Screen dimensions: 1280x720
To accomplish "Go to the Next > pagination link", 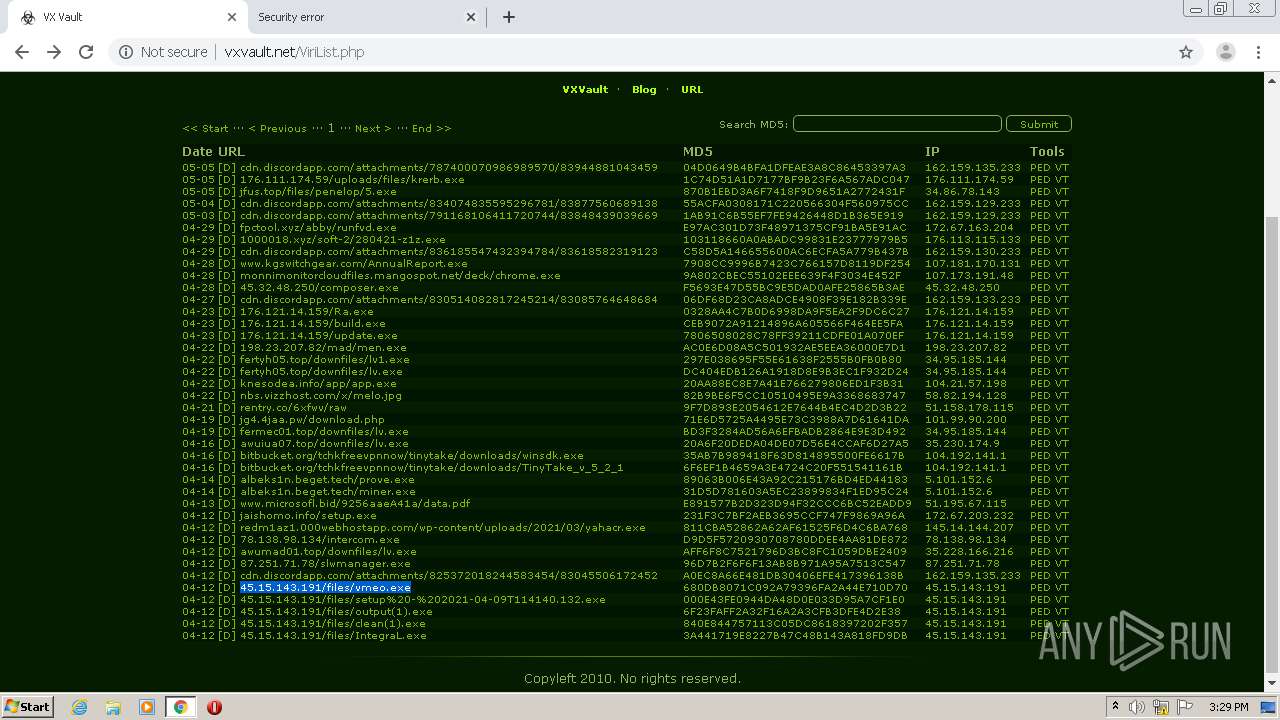I will pyautogui.click(x=373, y=128).
